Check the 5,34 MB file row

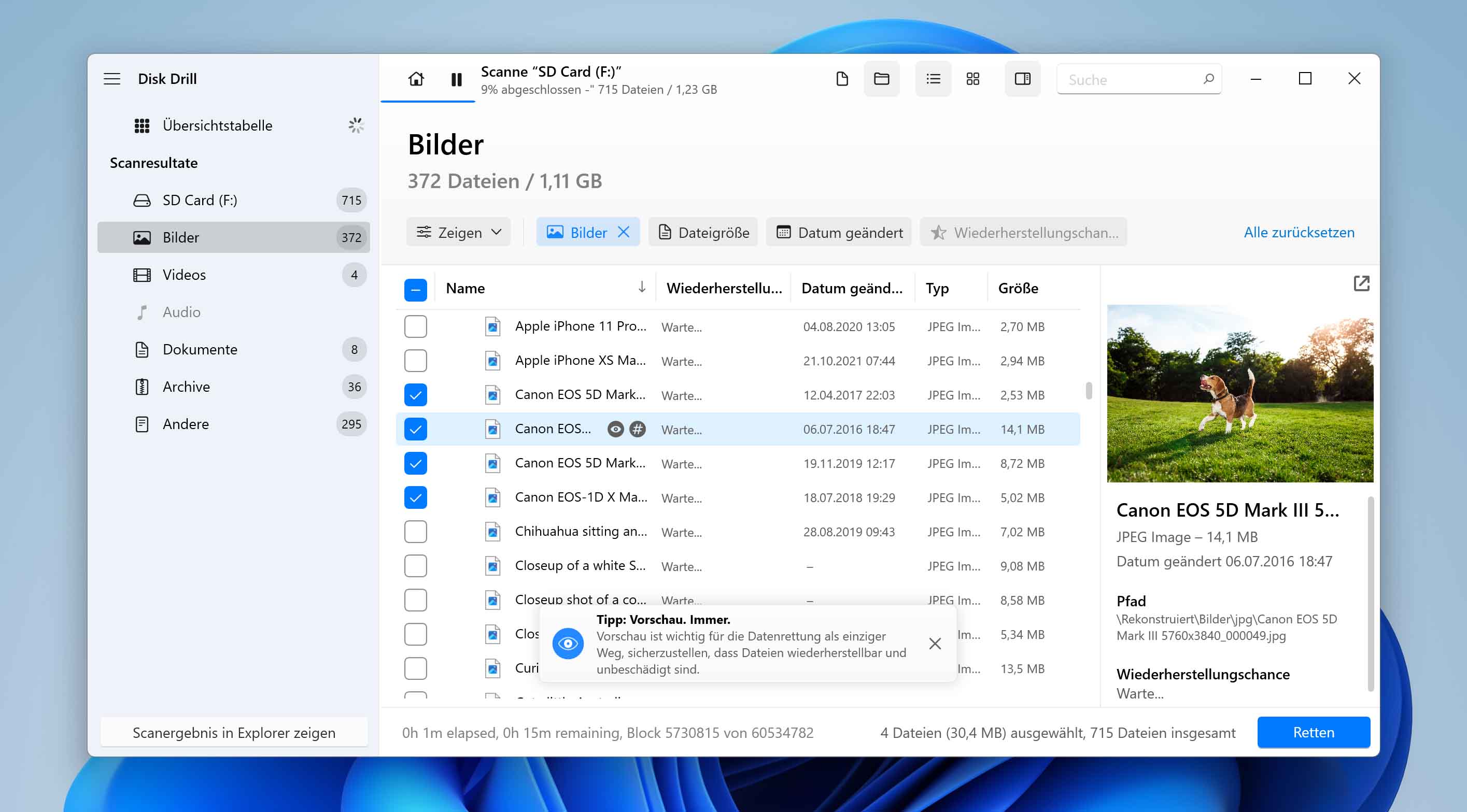(x=415, y=634)
